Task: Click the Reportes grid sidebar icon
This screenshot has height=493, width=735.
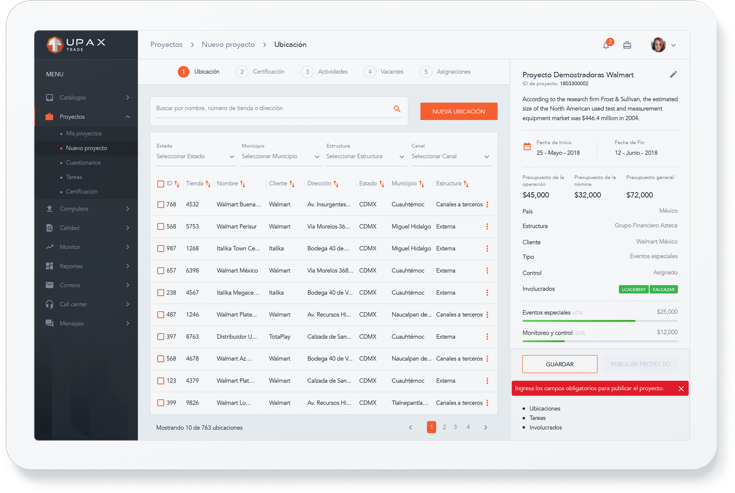Action: click(50, 266)
